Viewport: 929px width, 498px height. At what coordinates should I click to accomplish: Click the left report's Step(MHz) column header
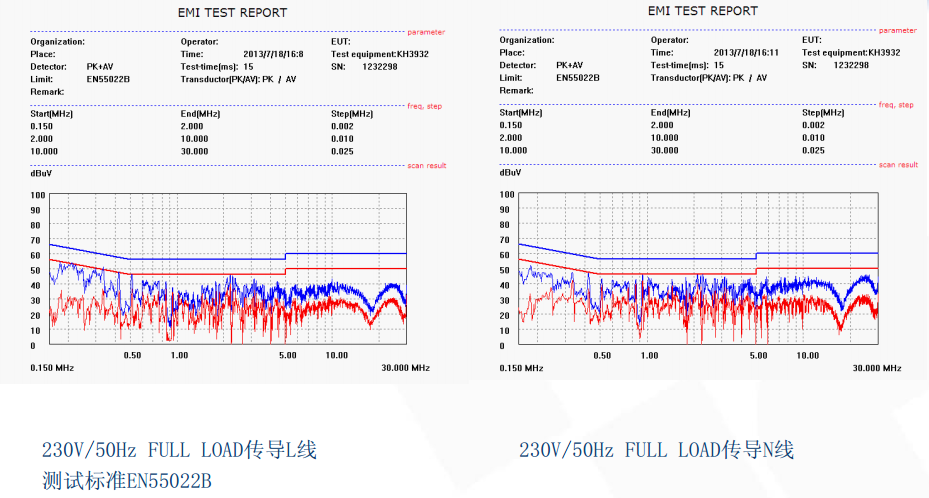click(352, 114)
